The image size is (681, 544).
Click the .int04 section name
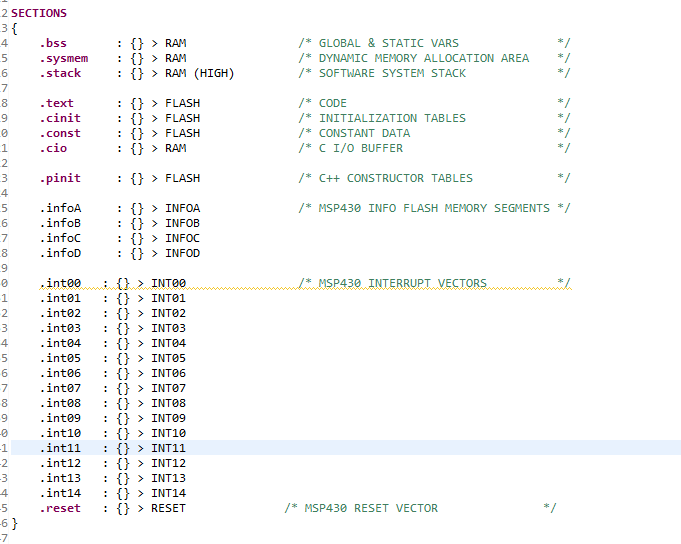pyautogui.click(x=60, y=343)
